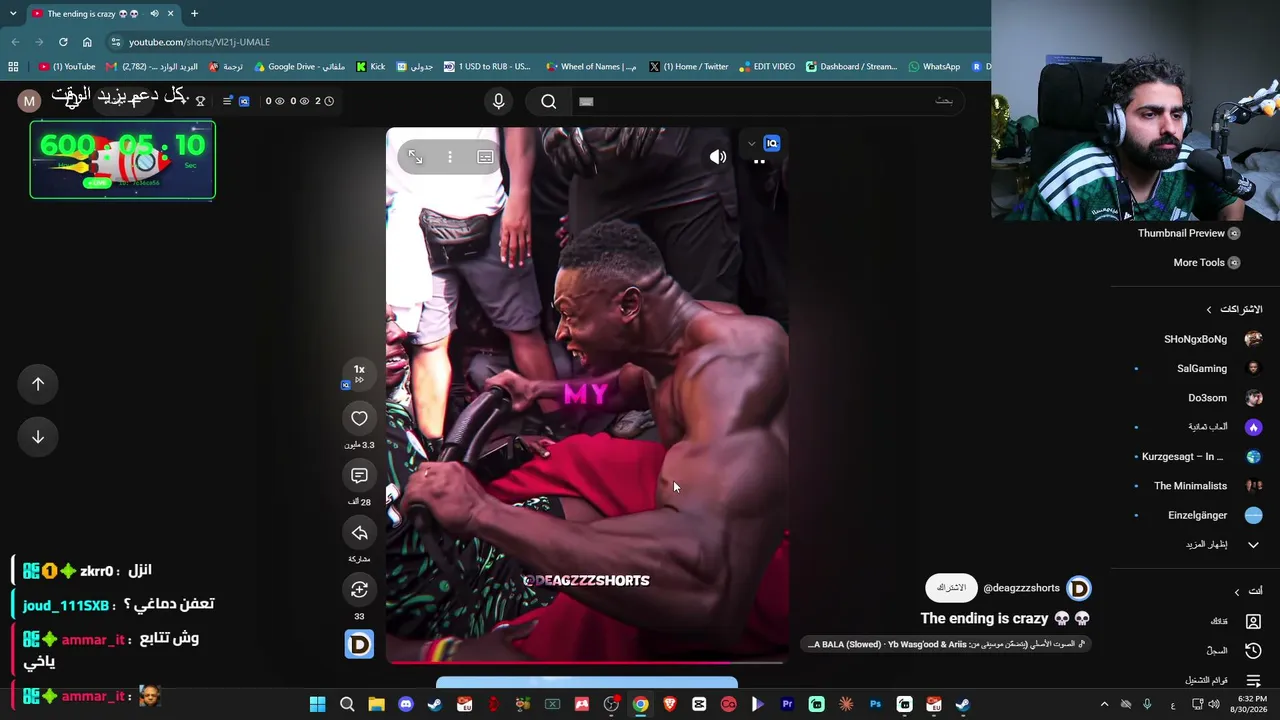This screenshot has height=720, width=1280.
Task: Show hidden system tray icons
Action: [x=1104, y=705]
